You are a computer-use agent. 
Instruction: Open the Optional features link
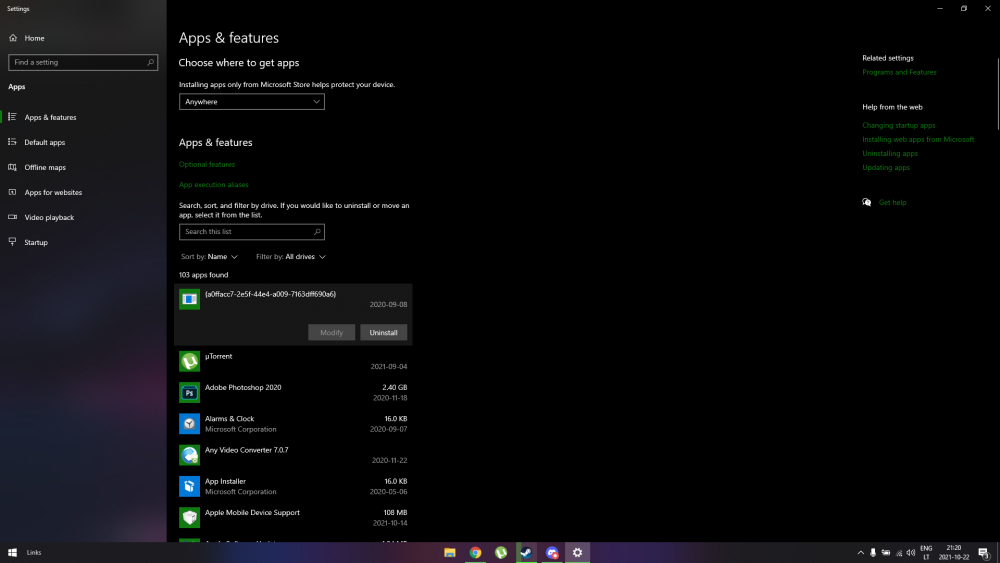pyautogui.click(x=207, y=164)
